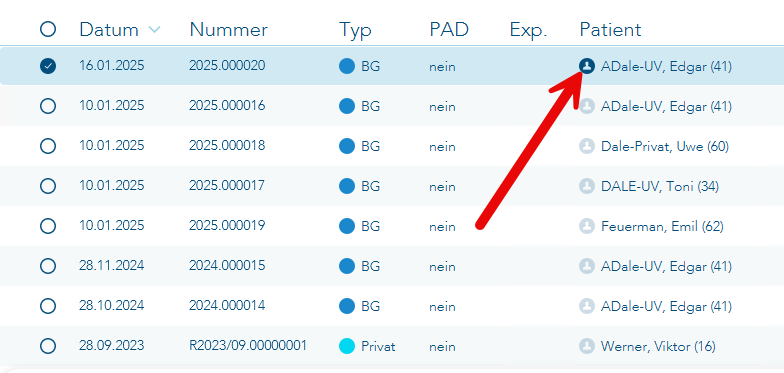Screen dimensions: 784x373
Task: Click invoice number 2025.000018
Action: click(227, 146)
